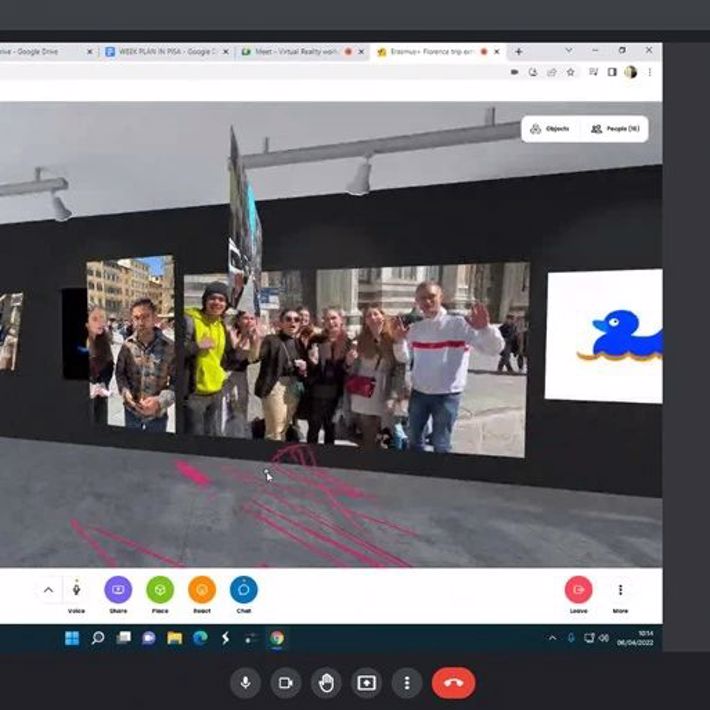This screenshot has height=710, width=710.
Task: Click the red Leave room icon
Action: click(578, 590)
